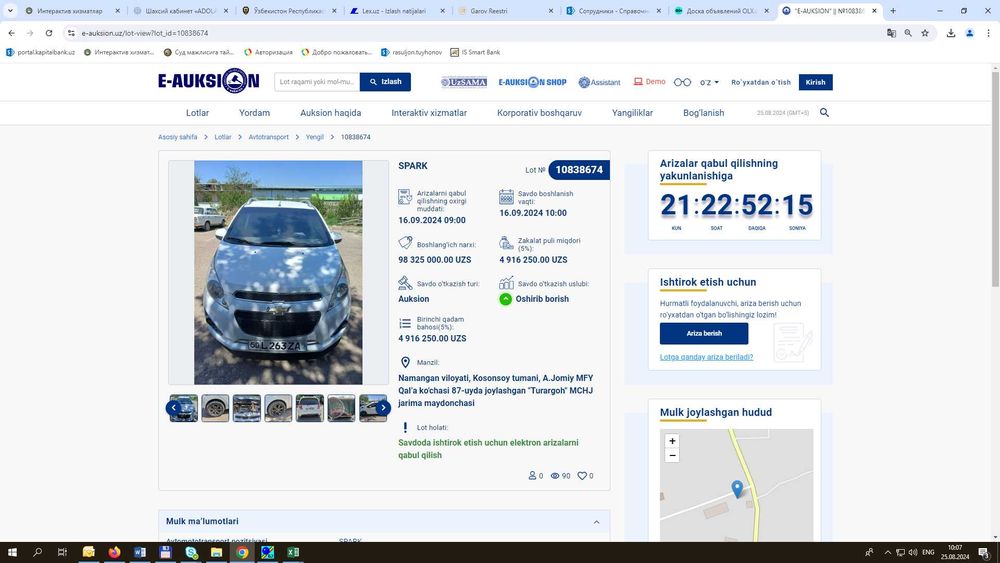The image size is (1000, 563).
Task: Click the Ro'yxatdan o'tish link
Action: coord(761,82)
